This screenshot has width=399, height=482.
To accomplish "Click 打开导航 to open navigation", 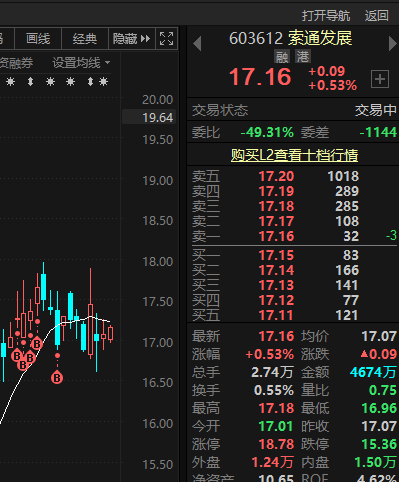I will (326, 16).
